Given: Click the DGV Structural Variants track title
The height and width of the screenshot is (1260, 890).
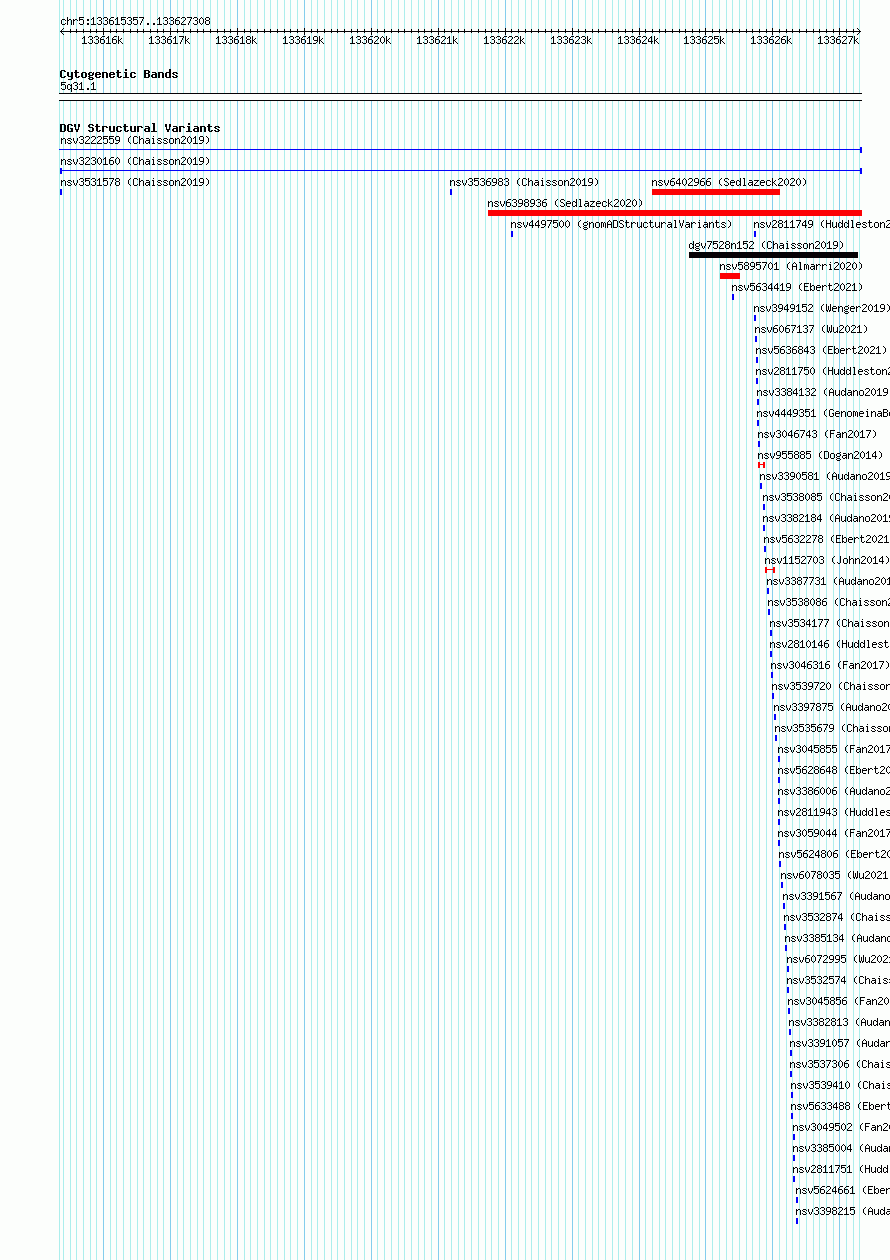Looking at the screenshot, I should (140, 128).
